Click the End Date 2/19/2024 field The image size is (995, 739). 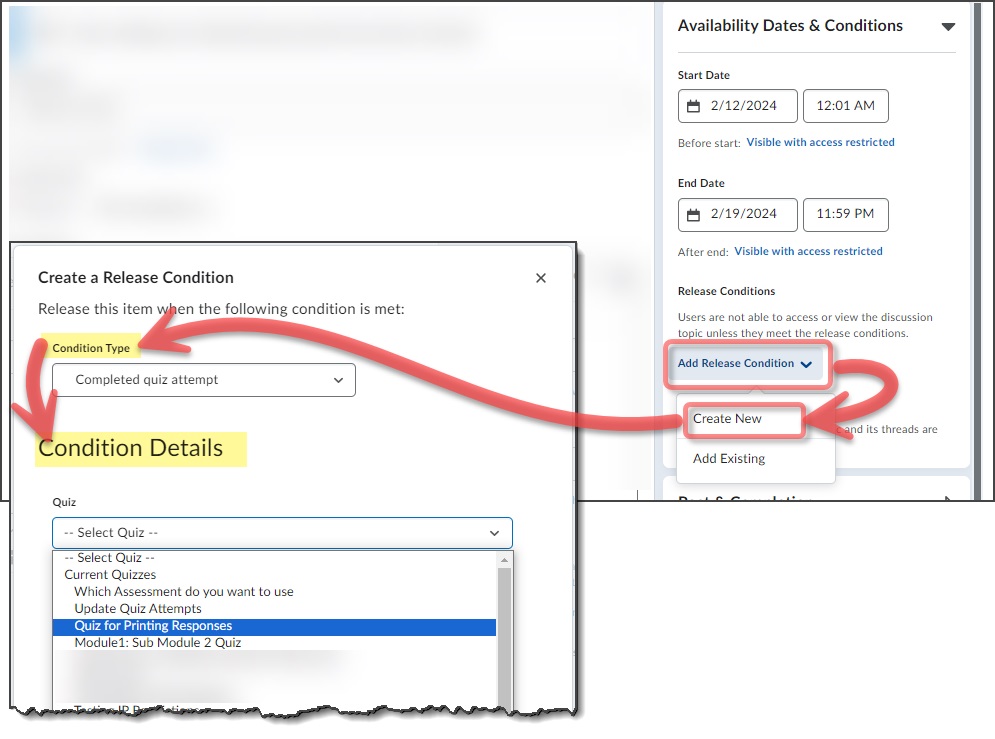point(744,215)
